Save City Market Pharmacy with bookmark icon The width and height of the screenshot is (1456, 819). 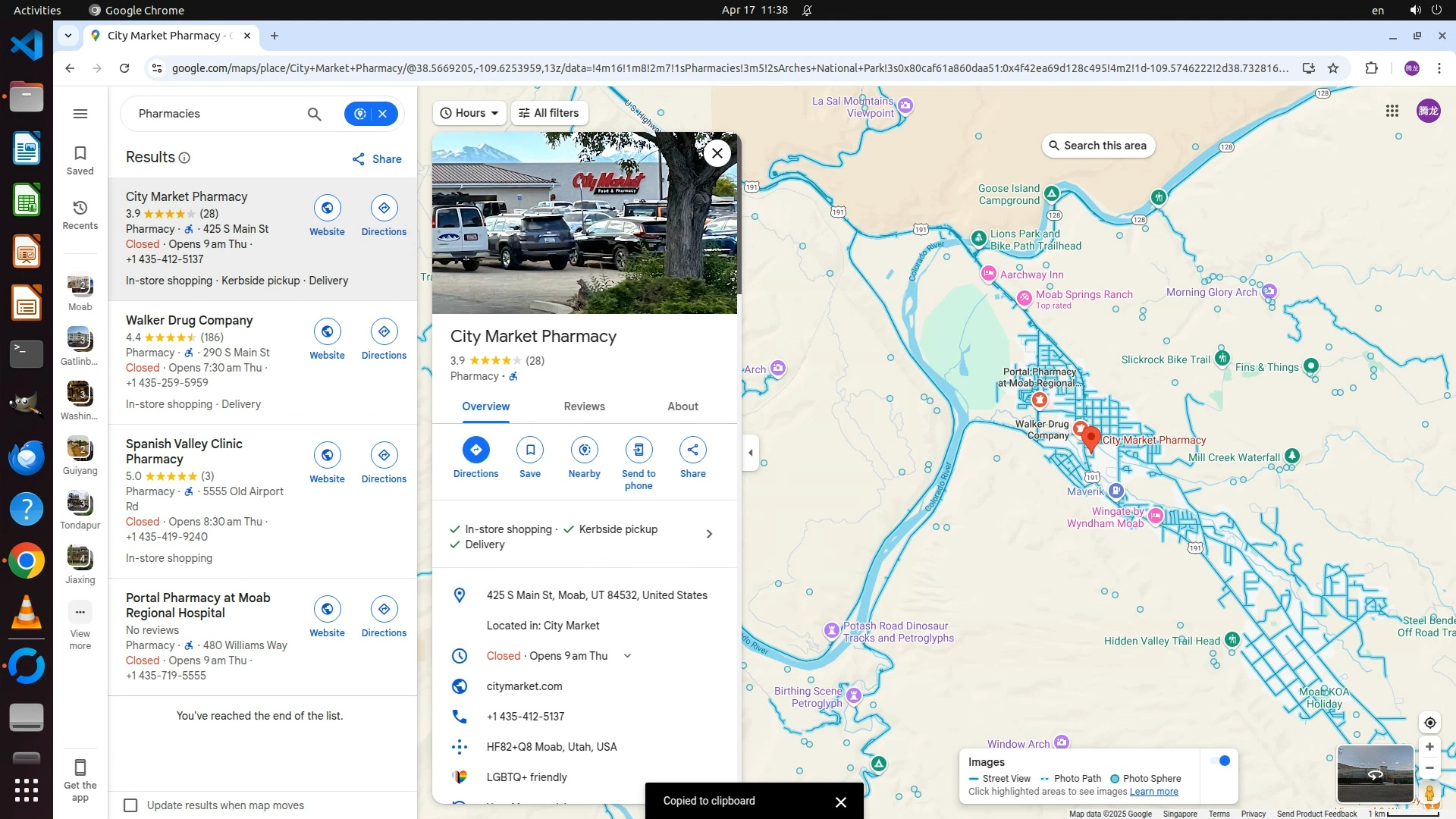[x=530, y=450]
